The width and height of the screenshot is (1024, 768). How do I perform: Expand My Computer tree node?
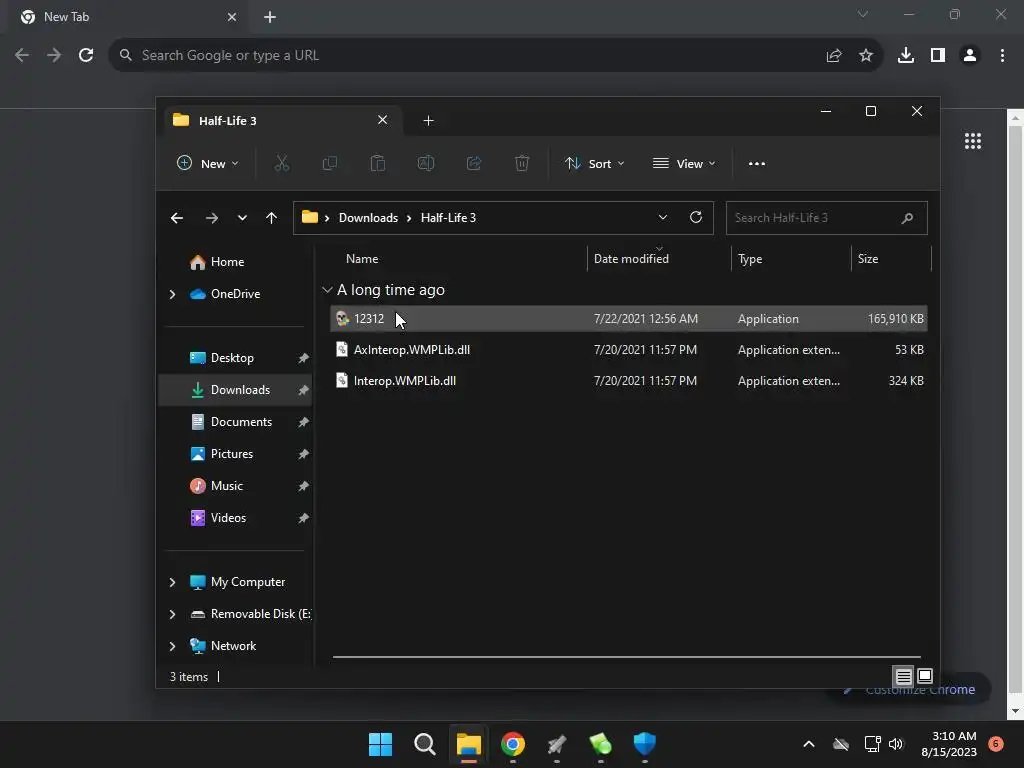click(172, 582)
